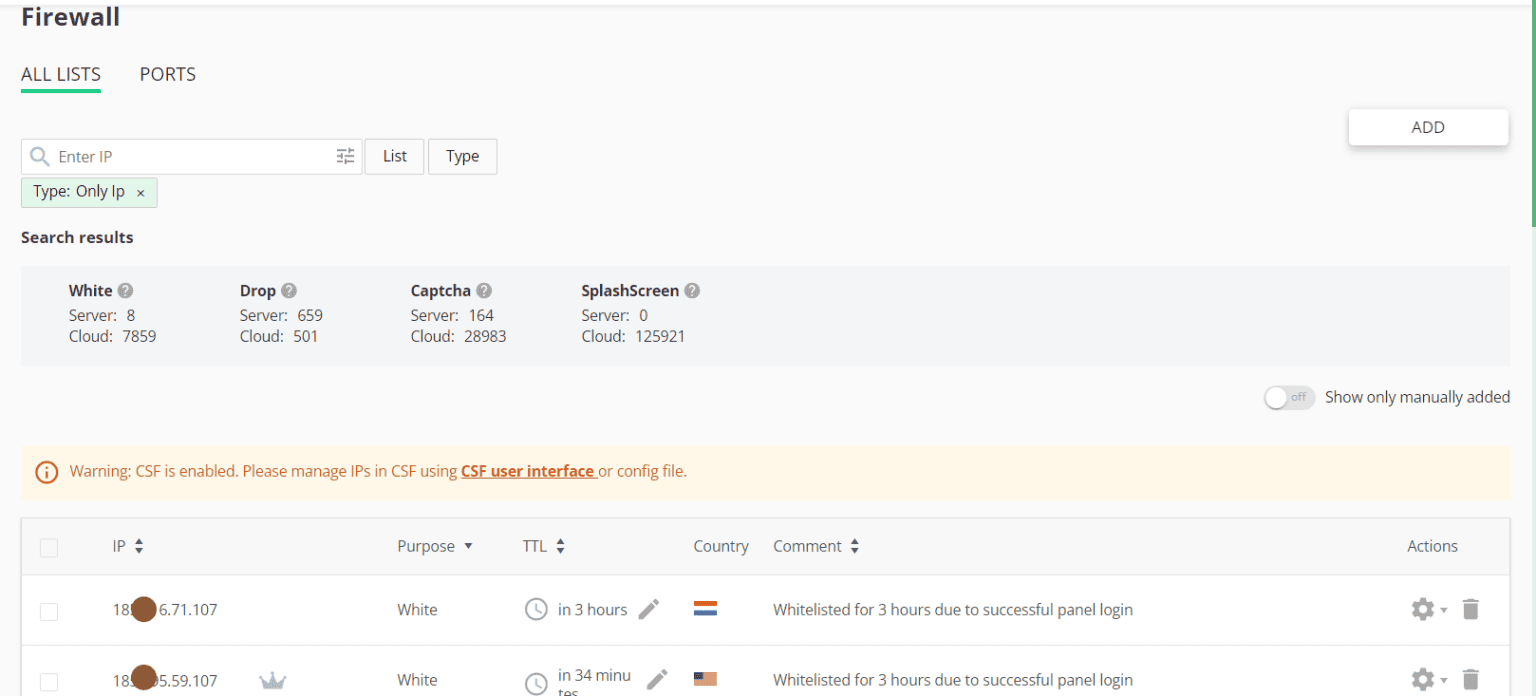The width and height of the screenshot is (1536, 696).
Task: Open the Type filter dropdown
Action: [x=462, y=156]
